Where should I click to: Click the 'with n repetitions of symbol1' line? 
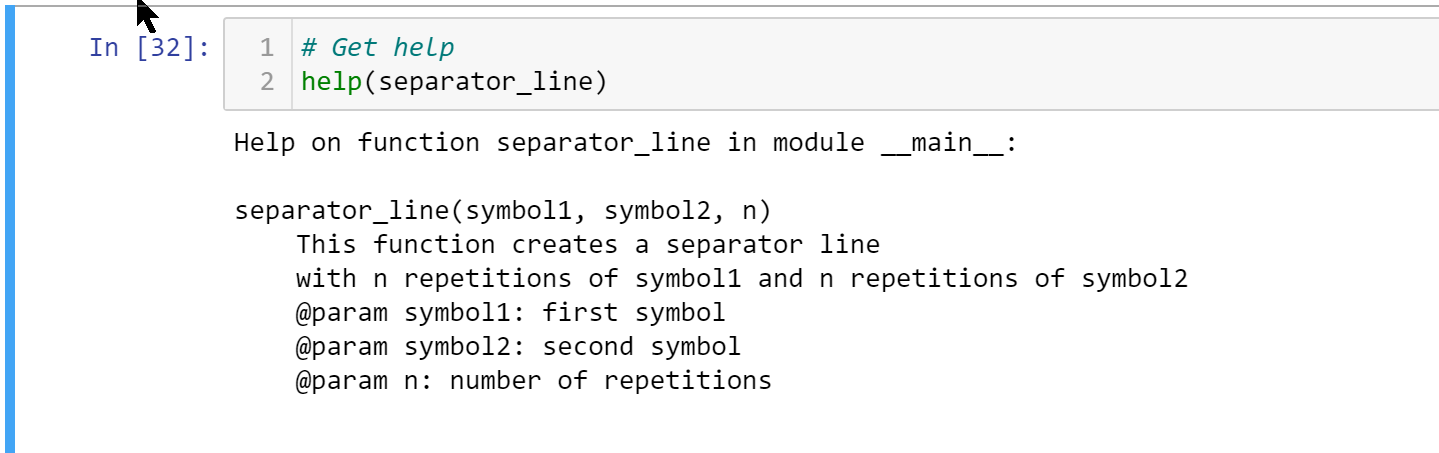point(742,279)
